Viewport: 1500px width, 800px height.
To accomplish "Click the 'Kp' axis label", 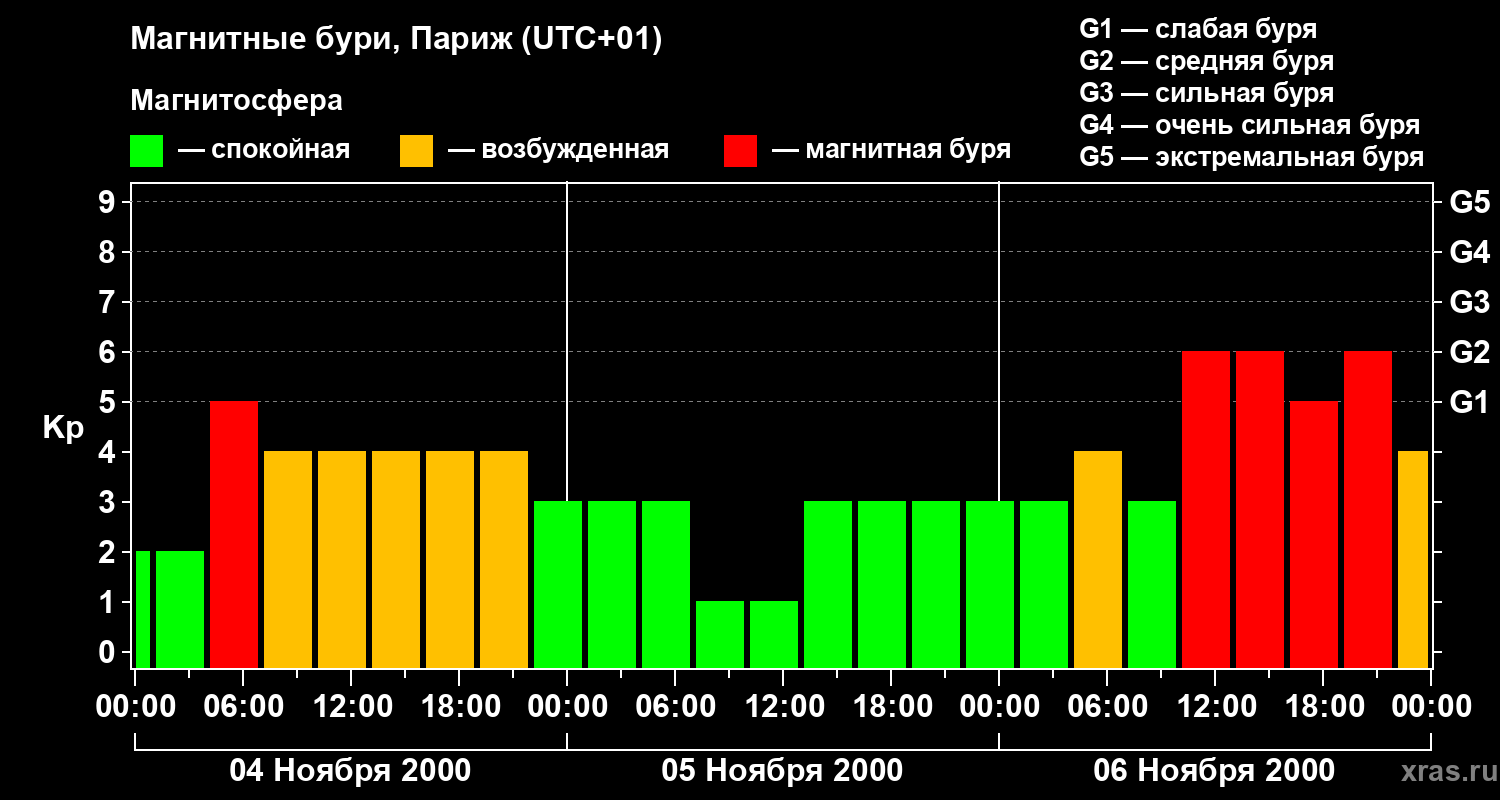I will point(63,428).
